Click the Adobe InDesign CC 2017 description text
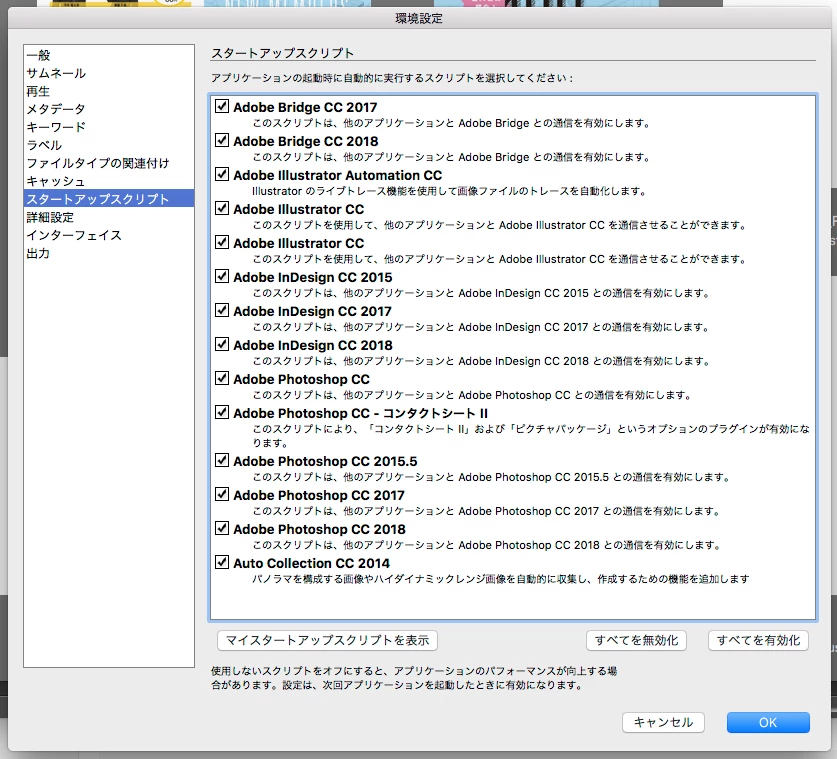The height and width of the screenshot is (759, 837). (x=480, y=327)
